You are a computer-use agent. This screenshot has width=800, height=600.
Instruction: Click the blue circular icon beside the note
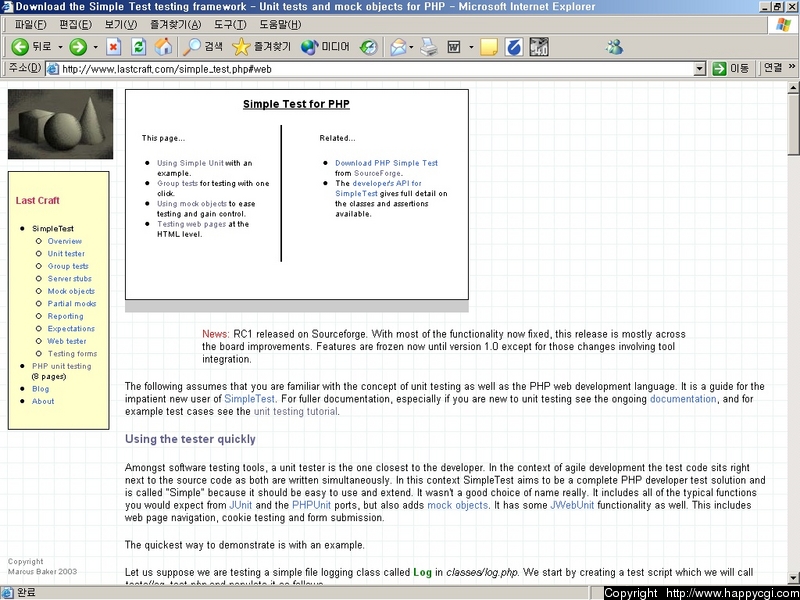point(514,47)
